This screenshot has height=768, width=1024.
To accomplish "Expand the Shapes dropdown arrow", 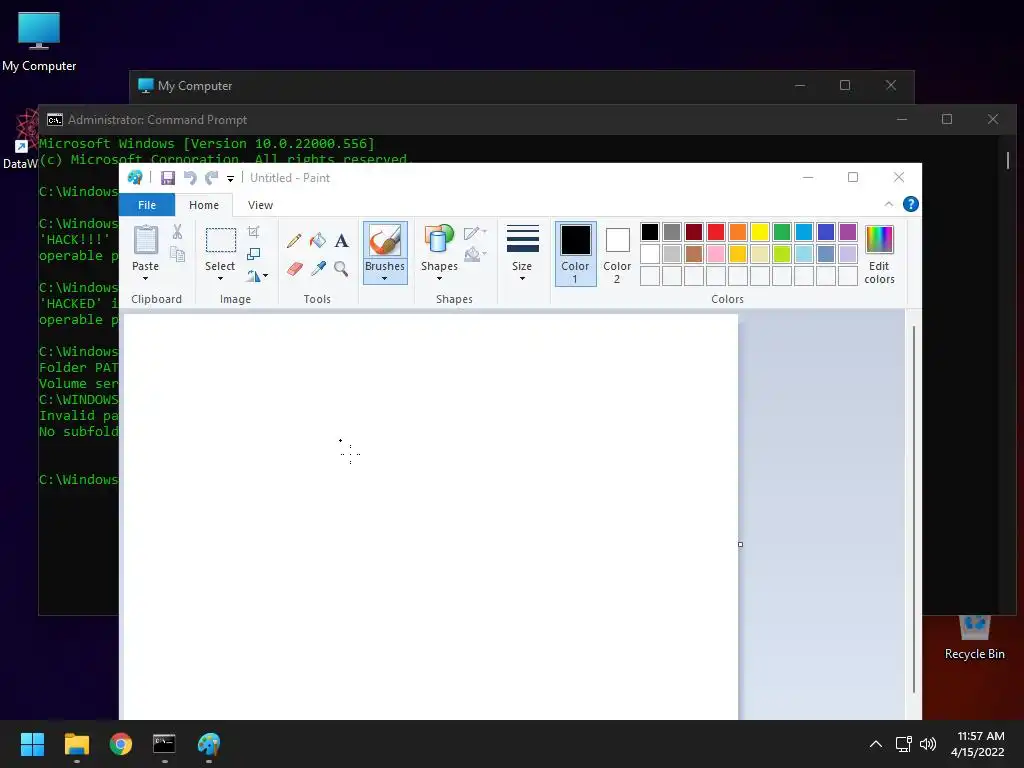I will click(439, 279).
